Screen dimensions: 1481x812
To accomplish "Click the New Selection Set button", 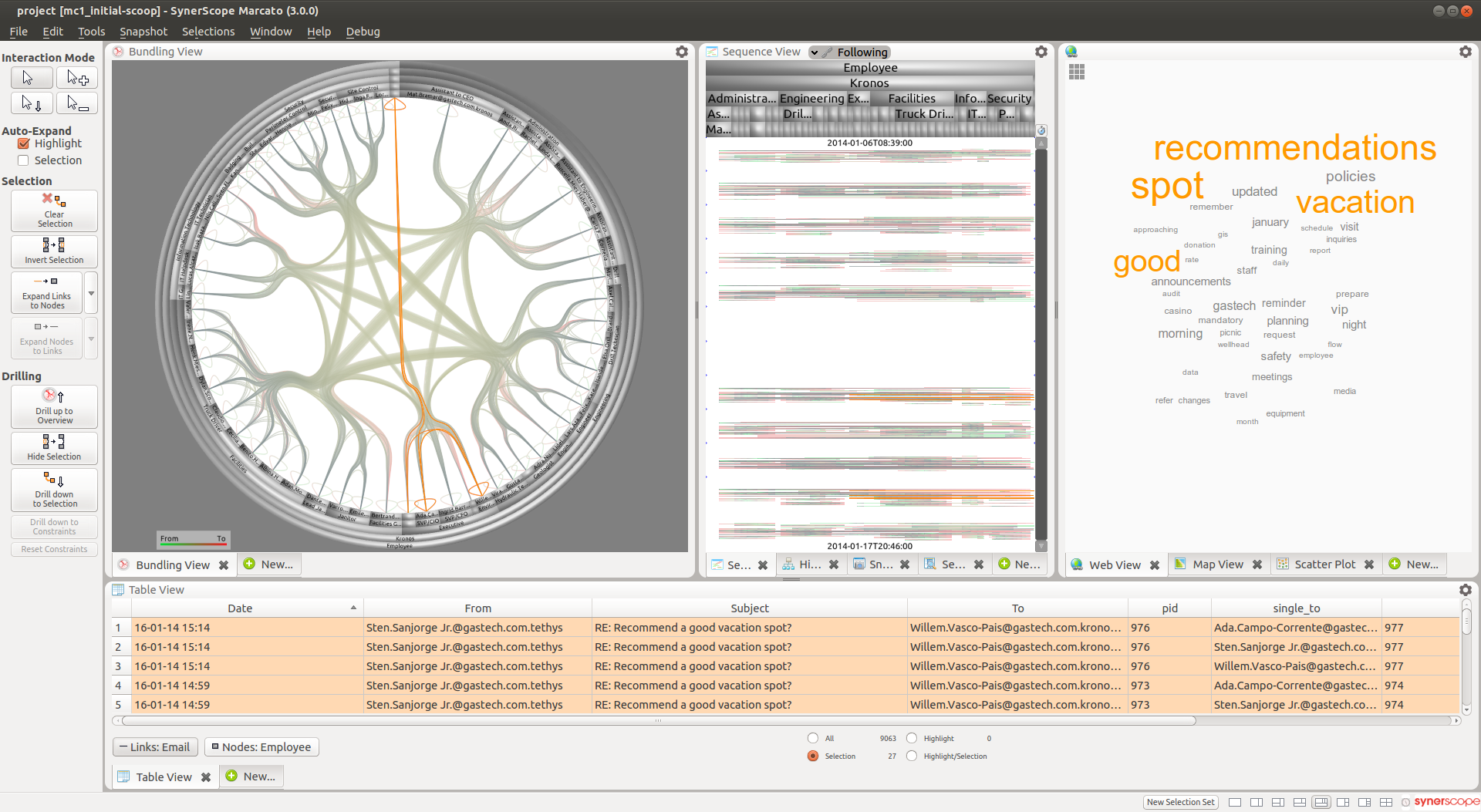I will point(1180,803).
